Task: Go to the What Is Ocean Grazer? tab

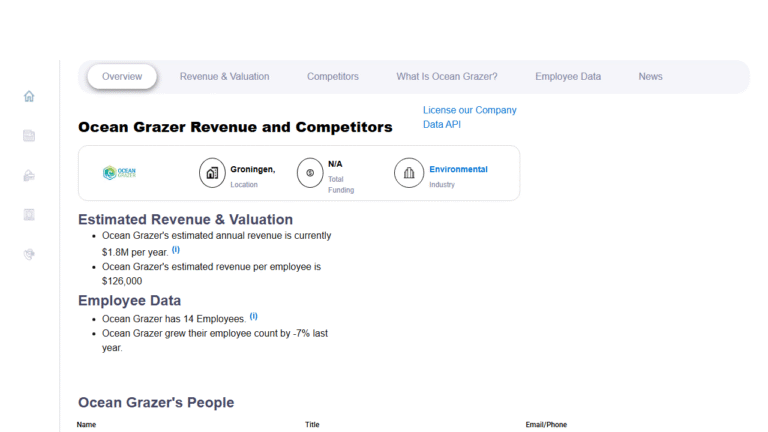Action: click(446, 77)
